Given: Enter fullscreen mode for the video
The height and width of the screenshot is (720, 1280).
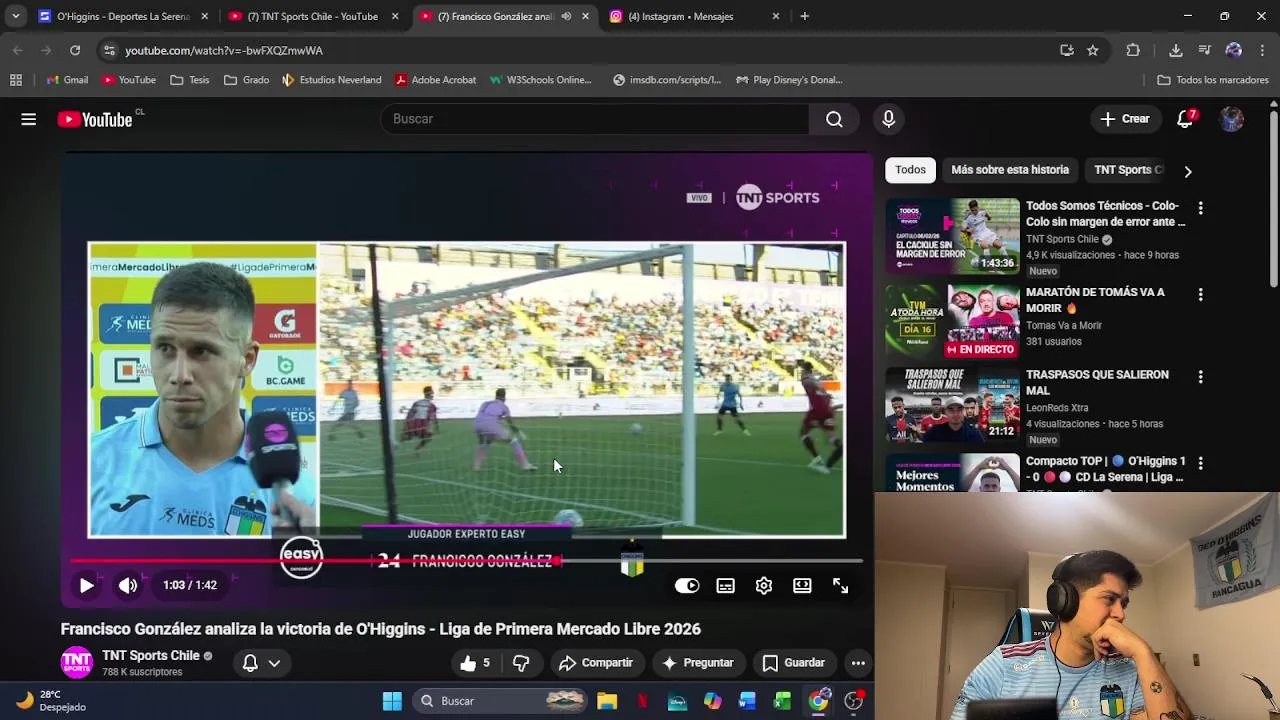Looking at the screenshot, I should [x=841, y=586].
